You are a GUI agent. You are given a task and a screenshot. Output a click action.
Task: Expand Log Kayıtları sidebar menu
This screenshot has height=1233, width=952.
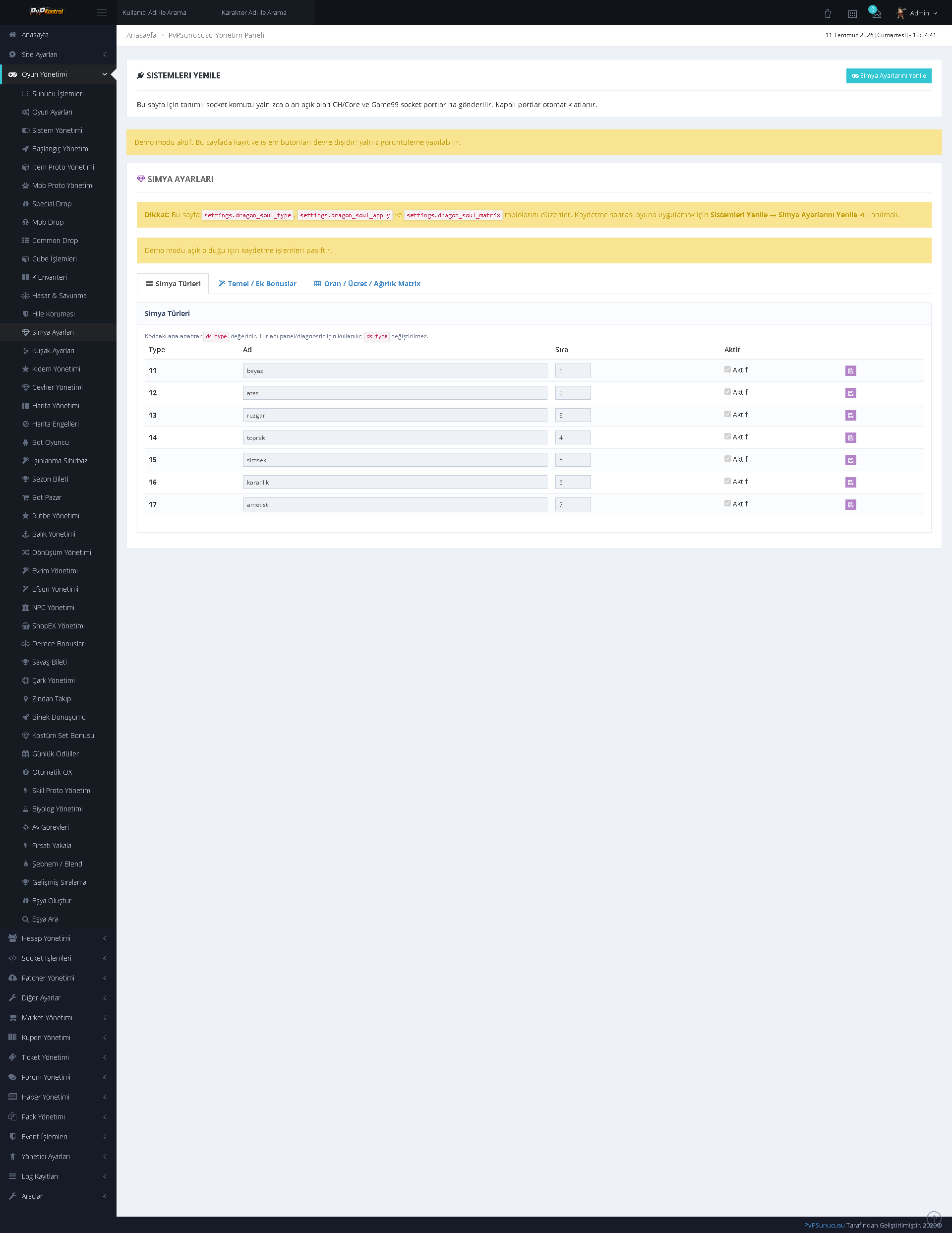[x=58, y=1176]
